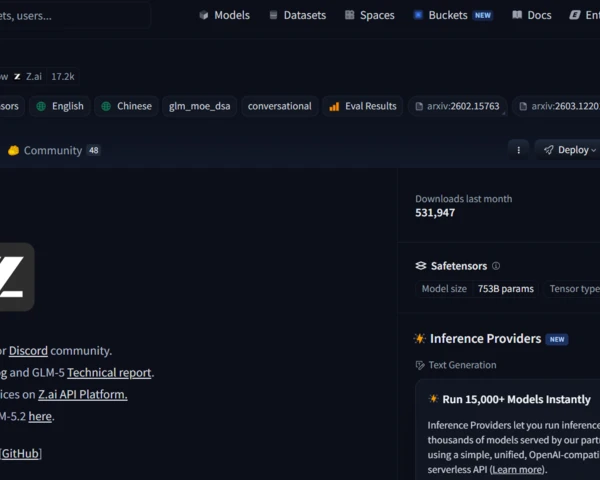
Task: Focus the search input field
Action: (75, 16)
